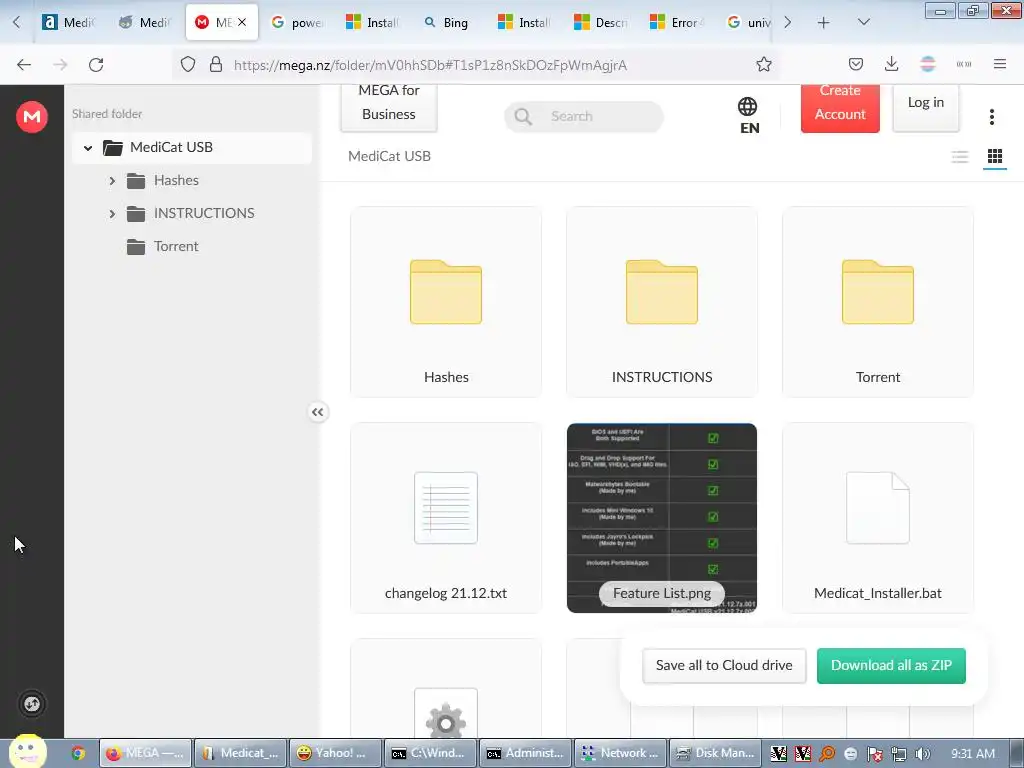Close the MEGA tab
This screenshot has height=768, width=1024.
click(x=242, y=22)
